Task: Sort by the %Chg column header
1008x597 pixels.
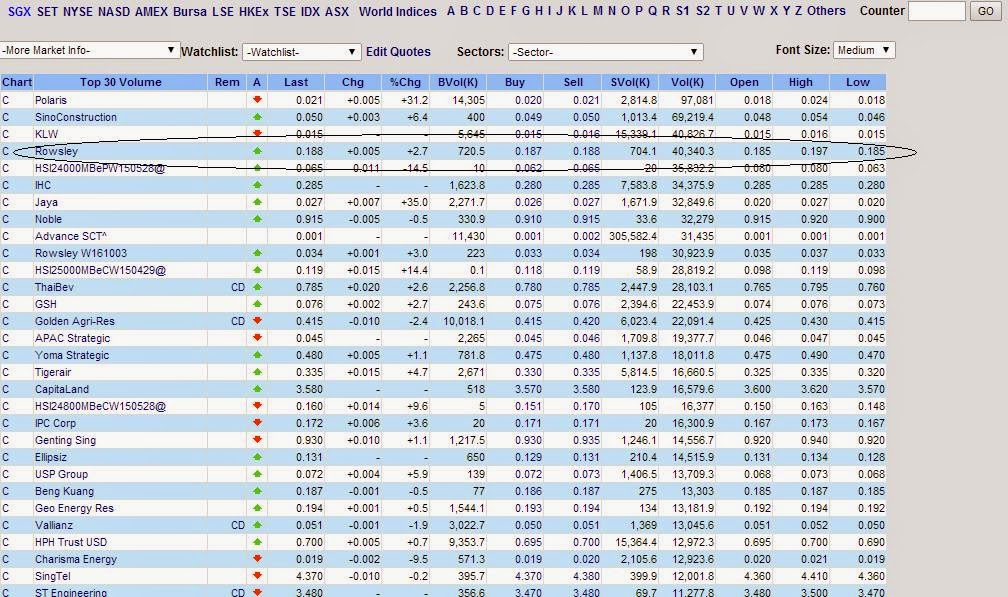Action: pos(405,82)
